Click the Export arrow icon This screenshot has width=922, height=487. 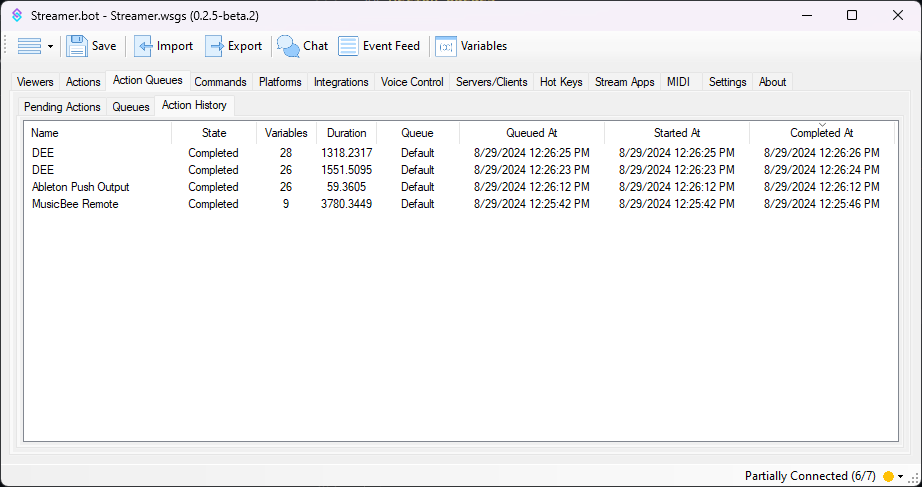[x=215, y=46]
